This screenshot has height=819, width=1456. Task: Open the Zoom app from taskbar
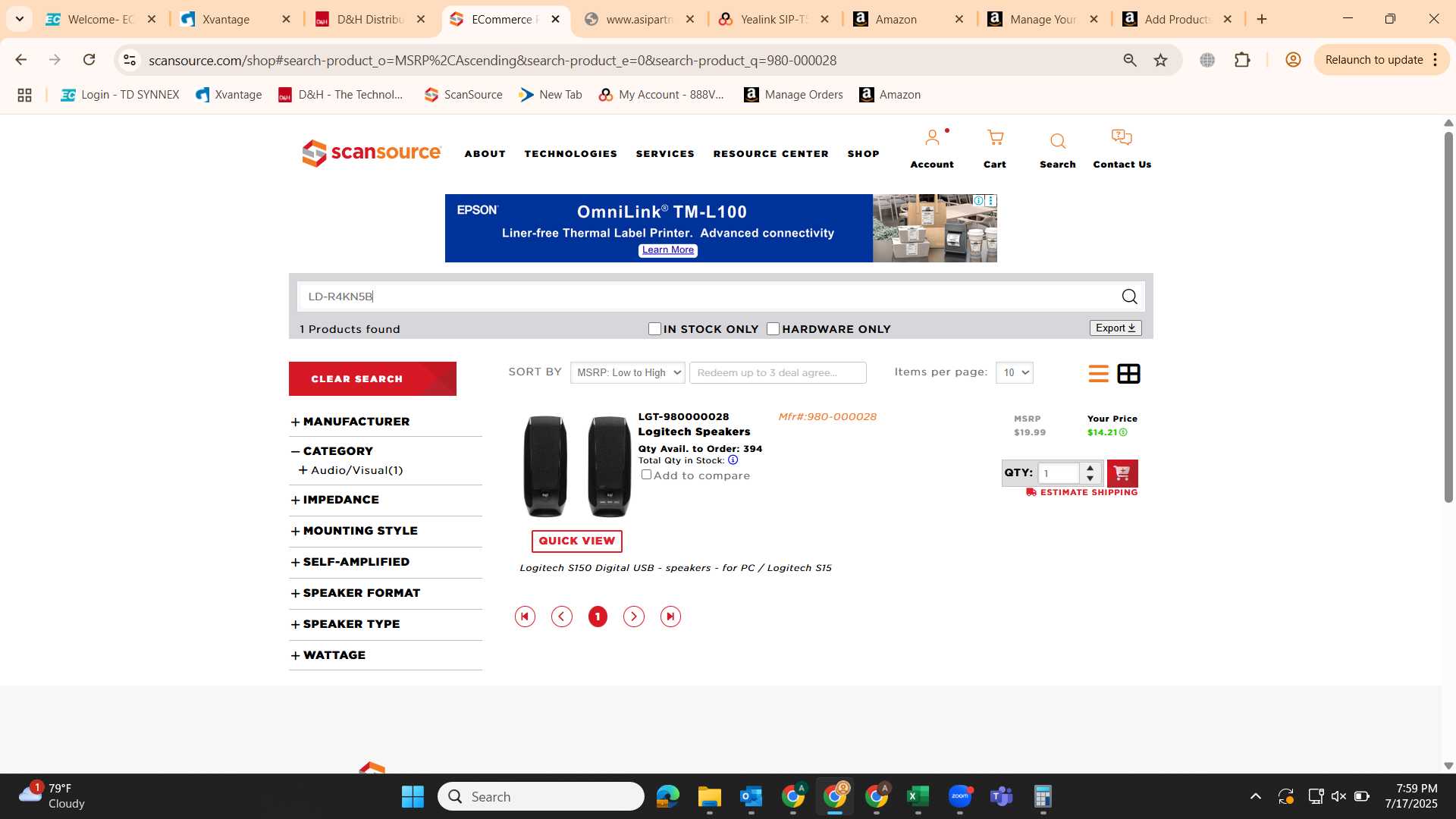(x=960, y=796)
